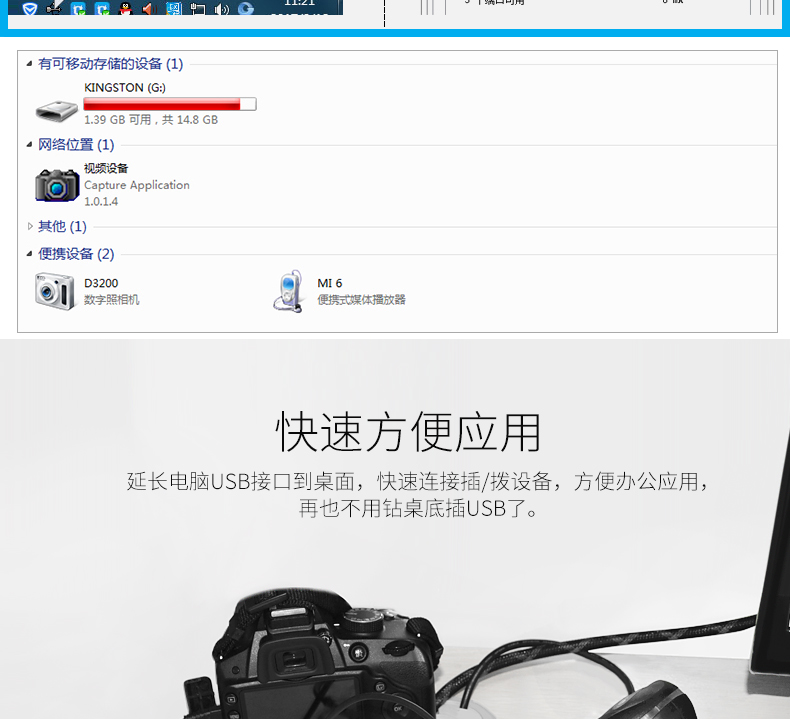Click the red speaker tray icon

(x=149, y=8)
